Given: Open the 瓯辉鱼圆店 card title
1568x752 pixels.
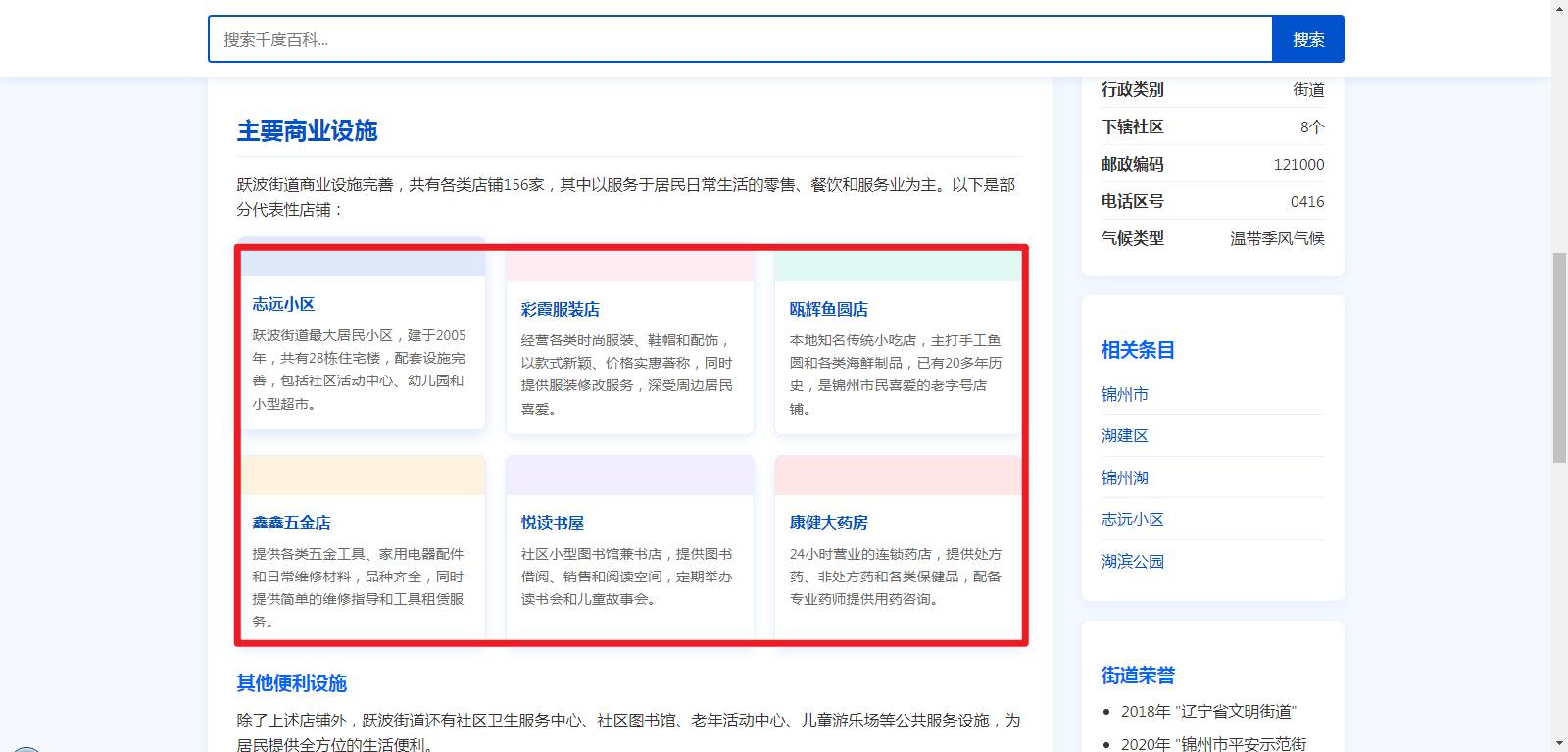Looking at the screenshot, I should coord(829,309).
